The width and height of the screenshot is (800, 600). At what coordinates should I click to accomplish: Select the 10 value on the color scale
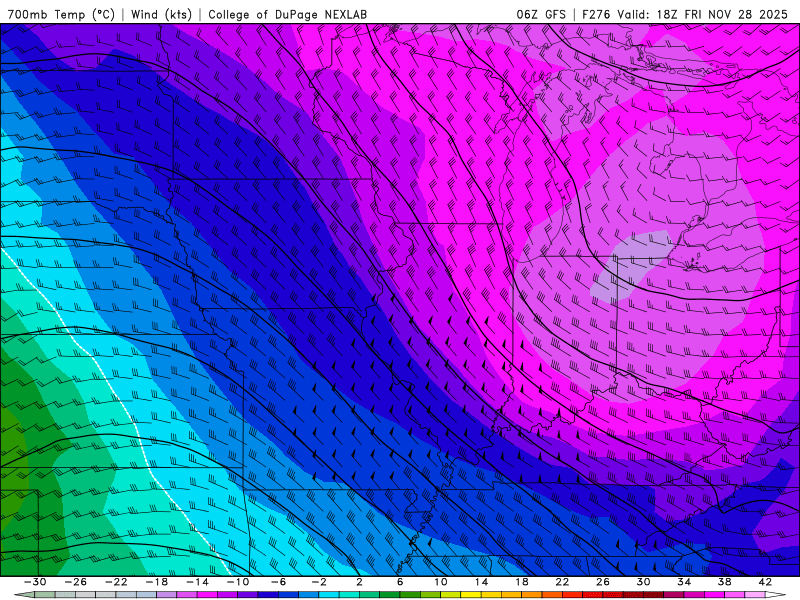pyautogui.click(x=441, y=582)
